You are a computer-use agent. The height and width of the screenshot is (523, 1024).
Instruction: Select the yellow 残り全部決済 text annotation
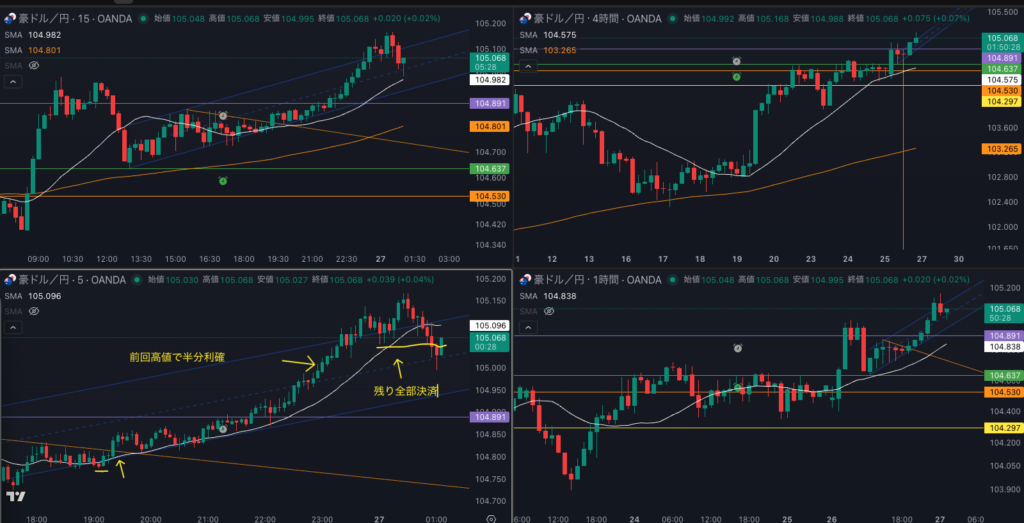point(406,391)
